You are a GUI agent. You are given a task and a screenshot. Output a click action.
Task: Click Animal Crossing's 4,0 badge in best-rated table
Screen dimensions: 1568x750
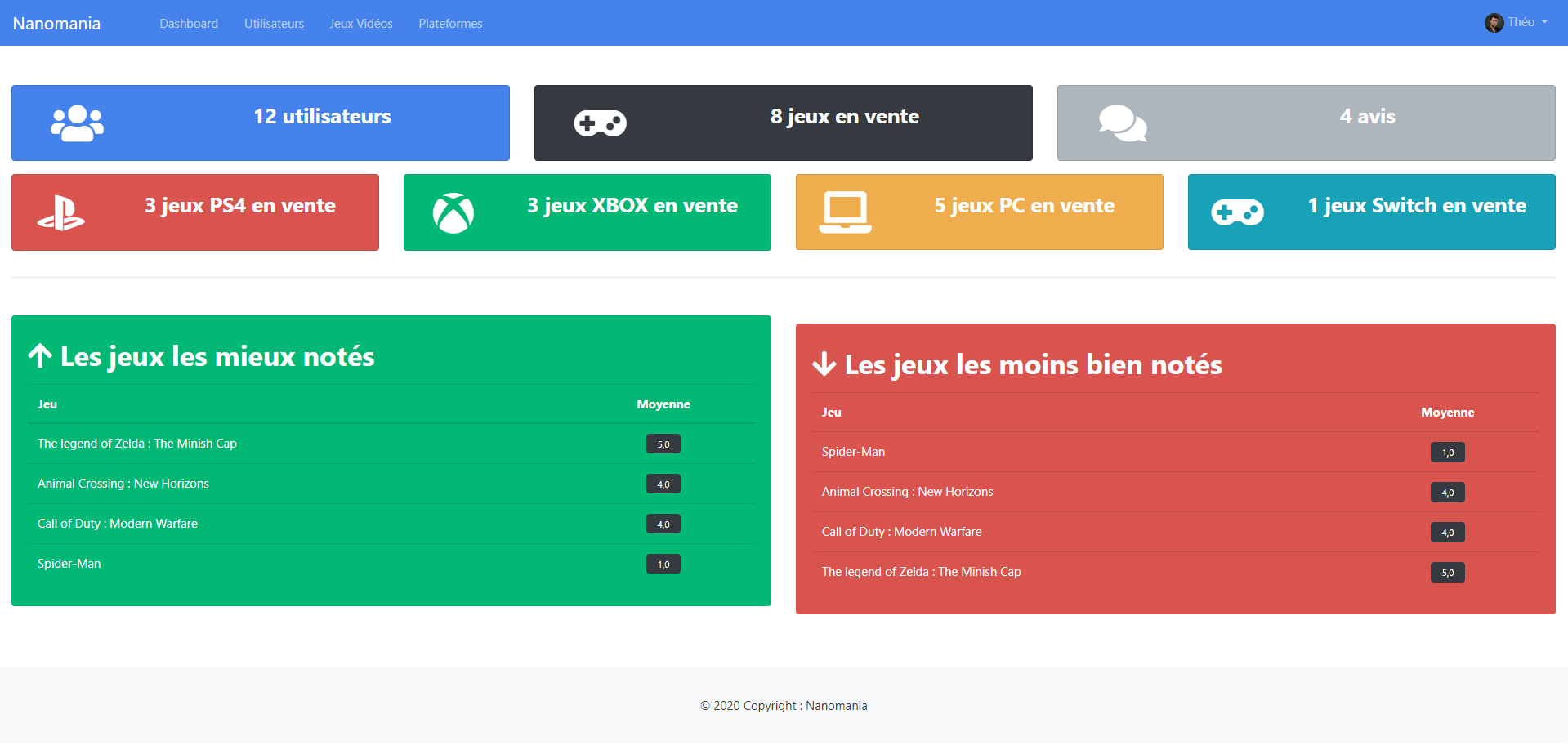click(663, 484)
